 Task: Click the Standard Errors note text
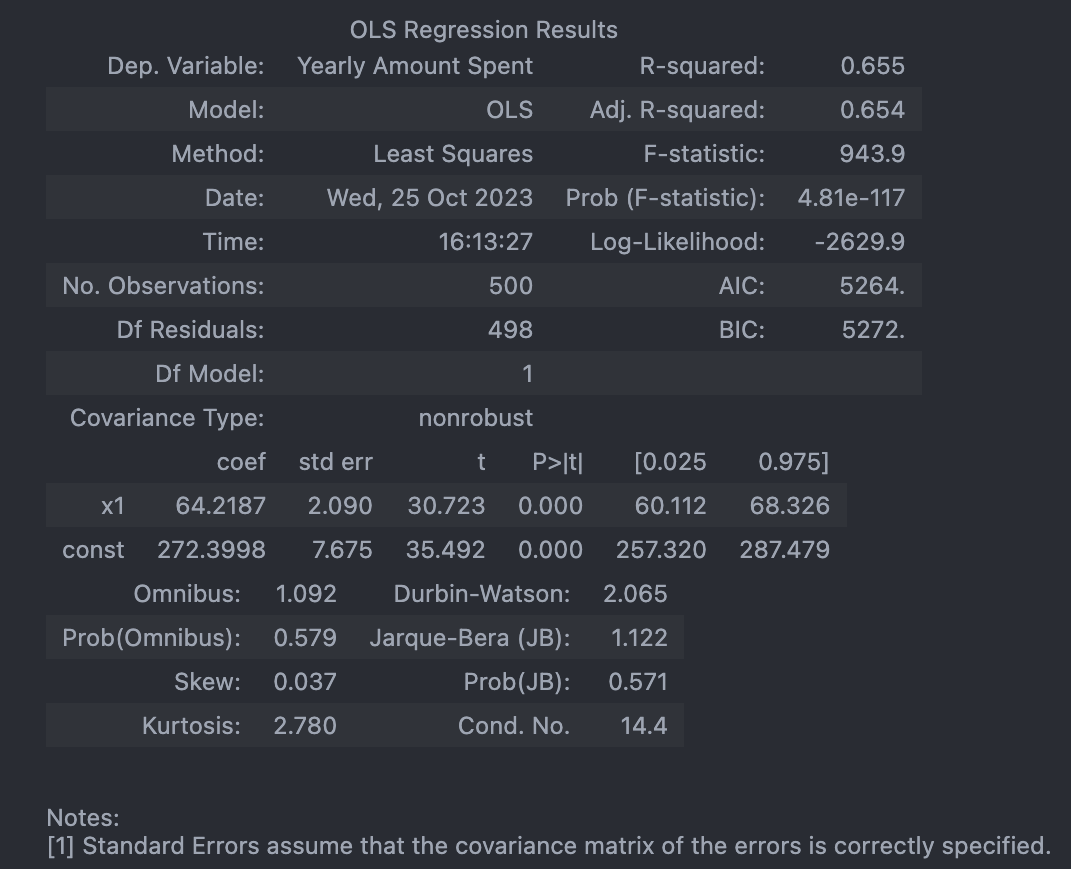tap(549, 846)
